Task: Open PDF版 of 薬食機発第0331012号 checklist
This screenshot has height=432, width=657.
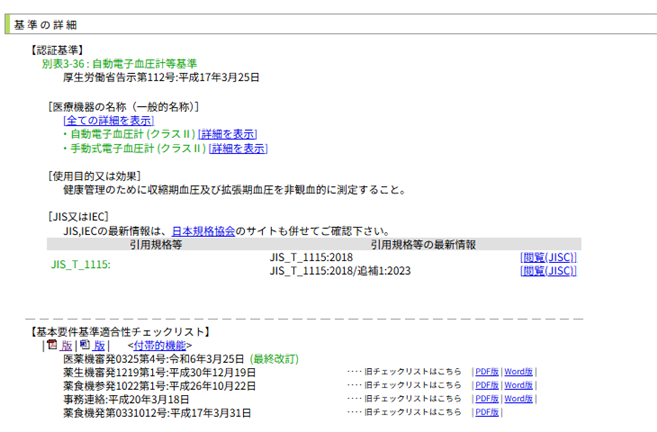Action: pos(486,412)
